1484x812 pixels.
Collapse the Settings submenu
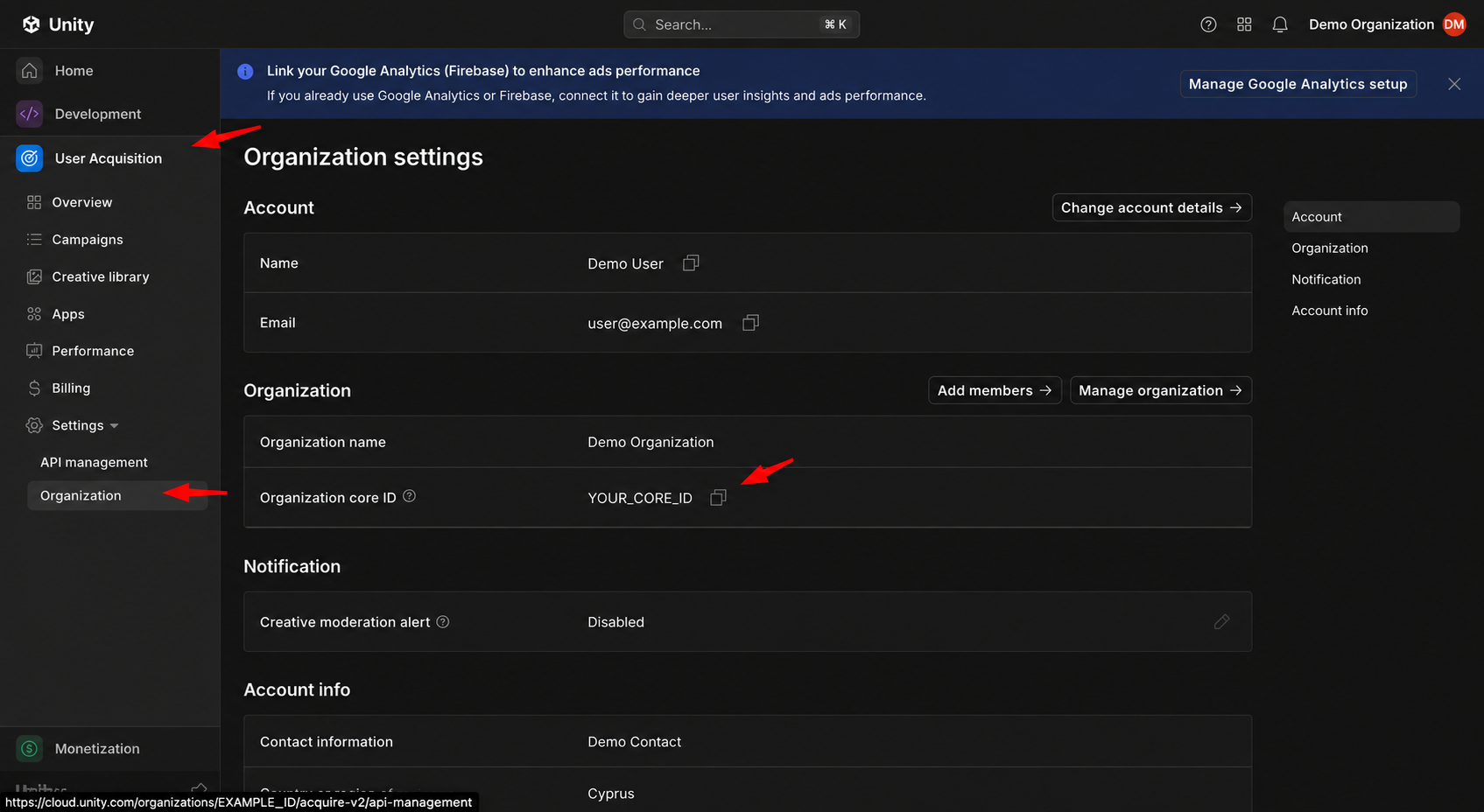(x=114, y=426)
